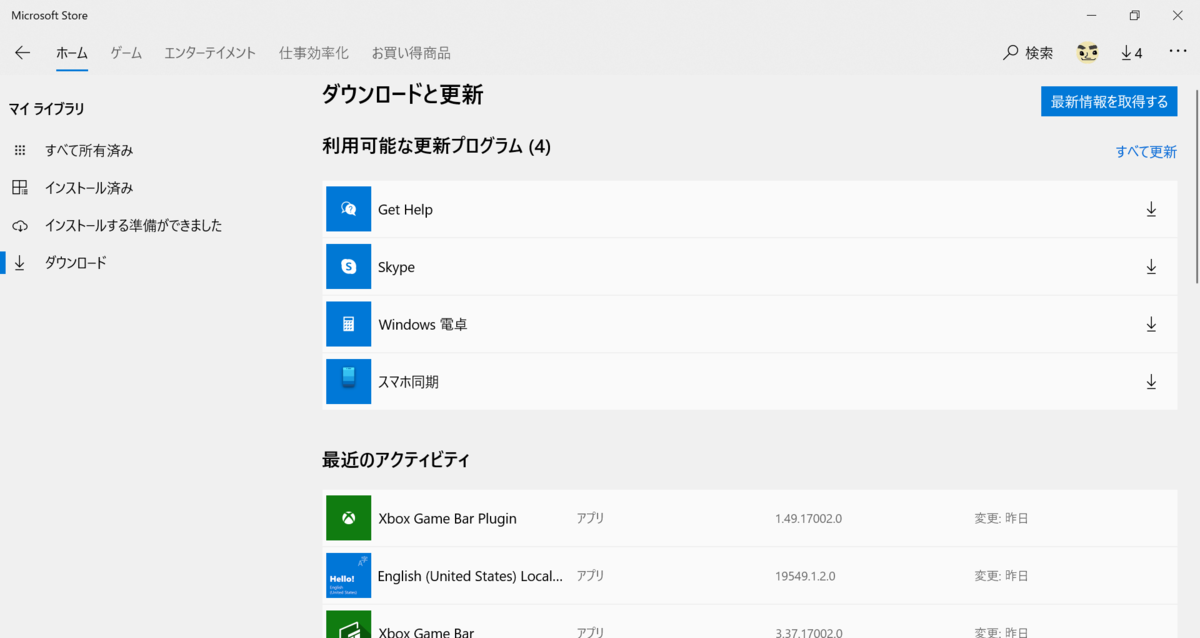Screen dimensions: 1200x638
Task: Open the user account avatar
Action: click(x=1087, y=53)
